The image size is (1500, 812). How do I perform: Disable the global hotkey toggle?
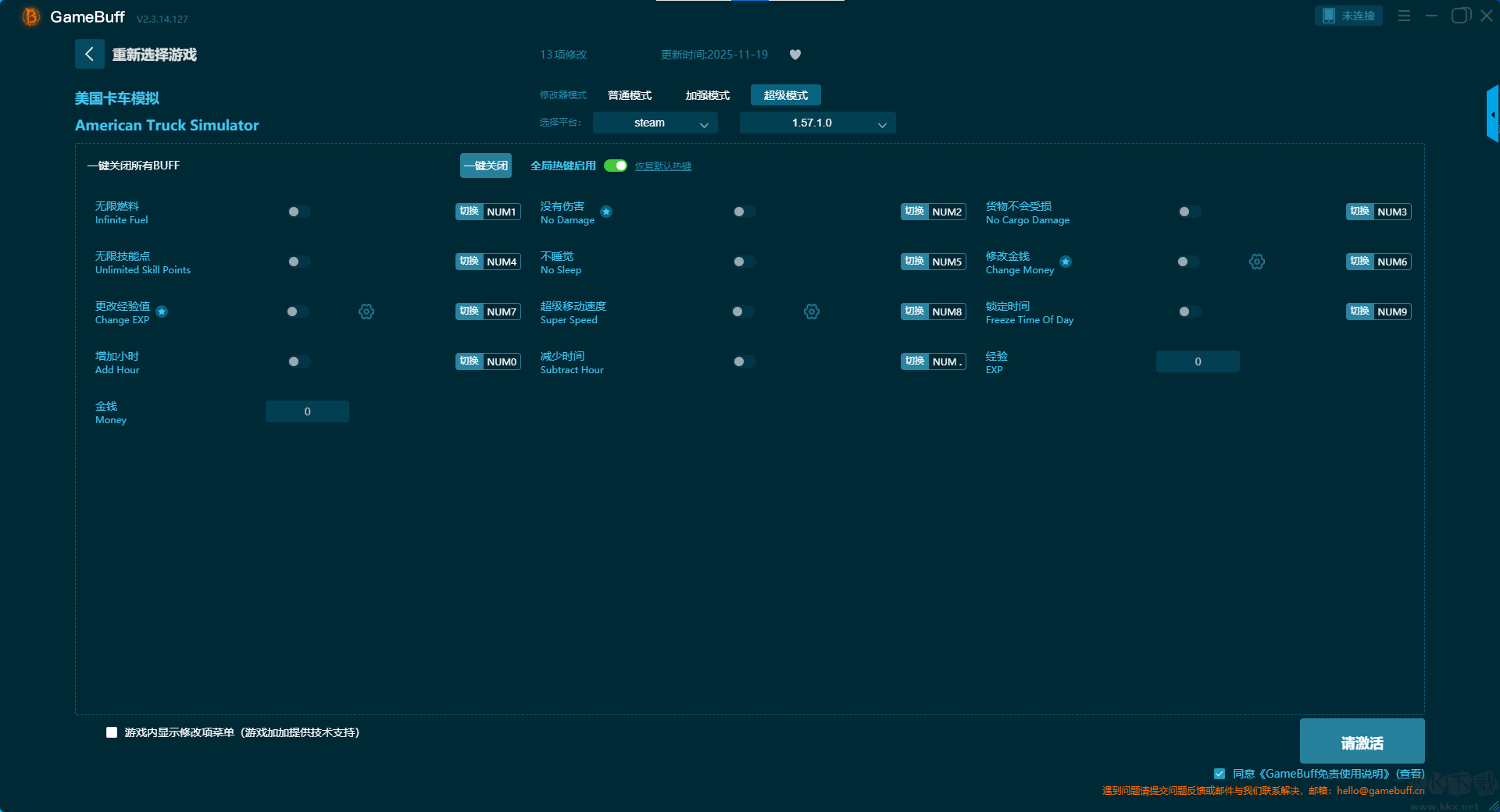point(616,166)
